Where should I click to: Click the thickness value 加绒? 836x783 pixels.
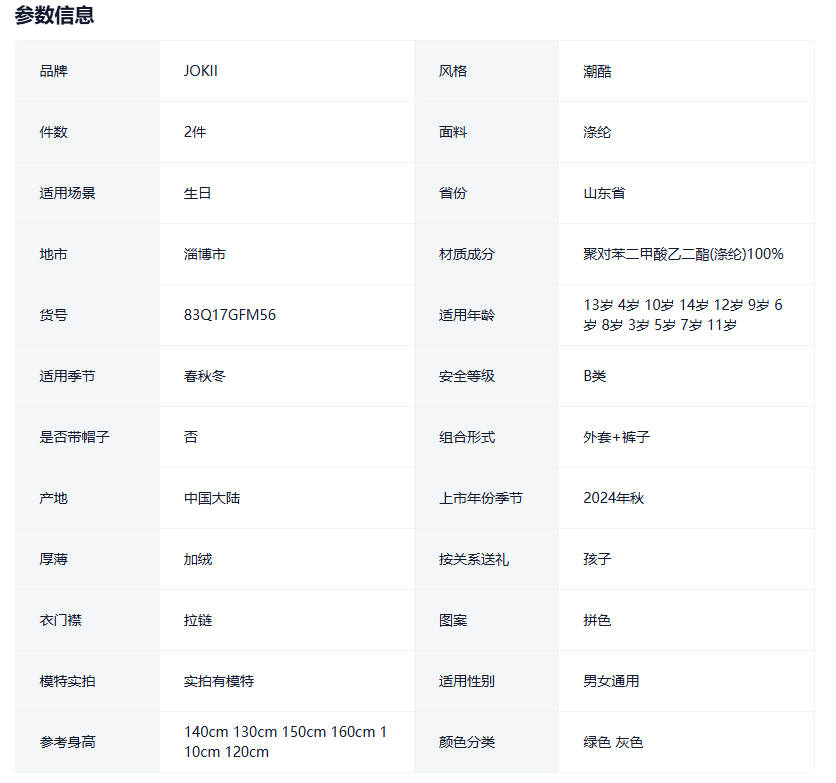pos(198,559)
